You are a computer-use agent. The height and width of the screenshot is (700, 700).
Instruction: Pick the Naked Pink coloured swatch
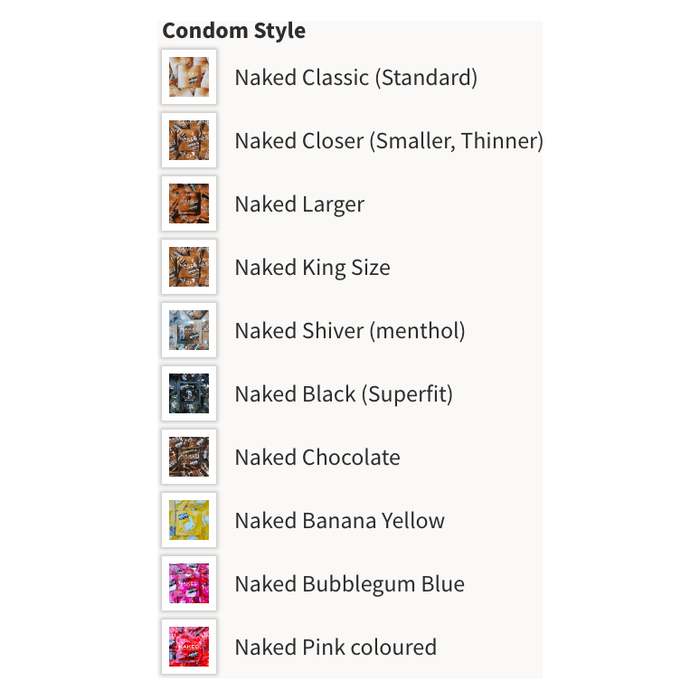pos(189,647)
